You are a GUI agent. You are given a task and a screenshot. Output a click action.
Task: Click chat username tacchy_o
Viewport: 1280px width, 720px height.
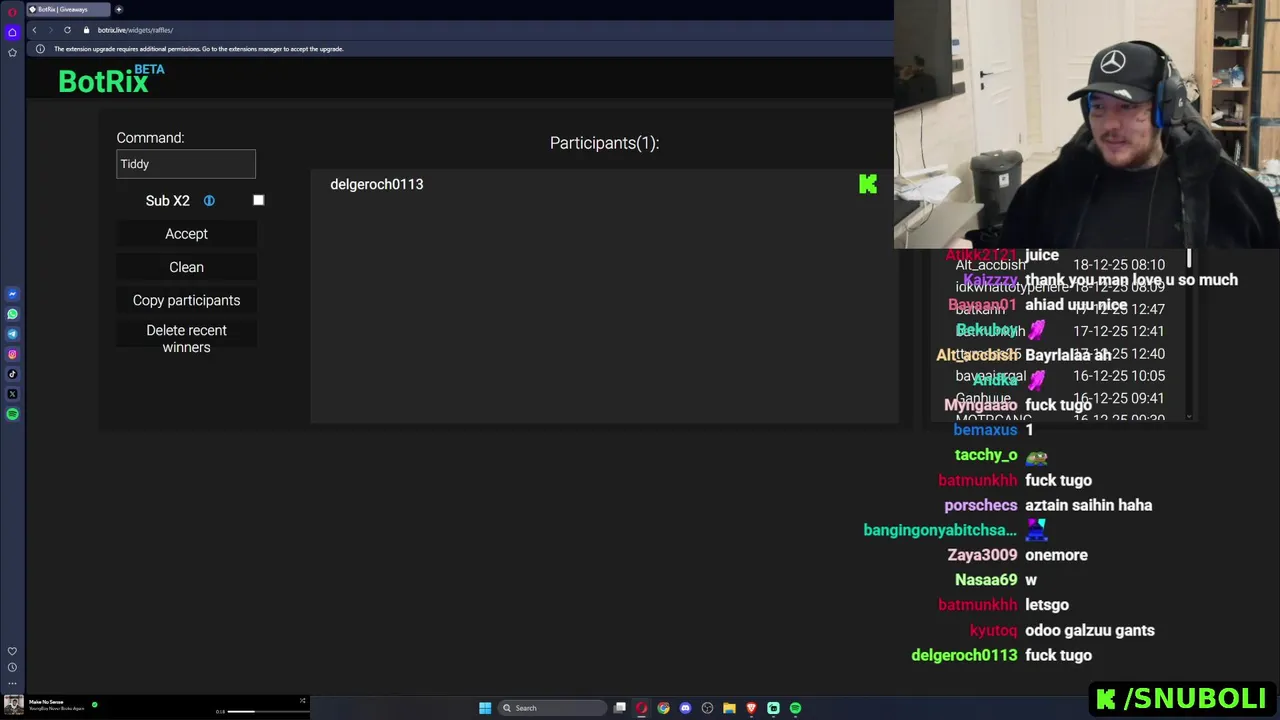pos(986,455)
